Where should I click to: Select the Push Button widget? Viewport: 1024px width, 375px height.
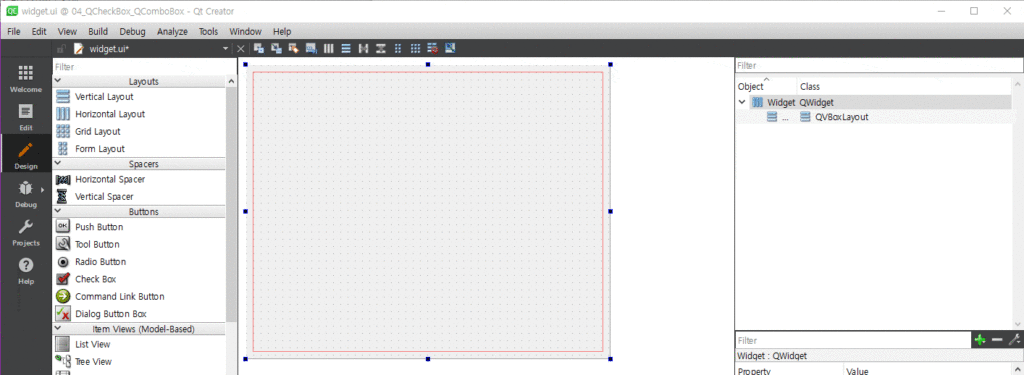click(x=99, y=227)
